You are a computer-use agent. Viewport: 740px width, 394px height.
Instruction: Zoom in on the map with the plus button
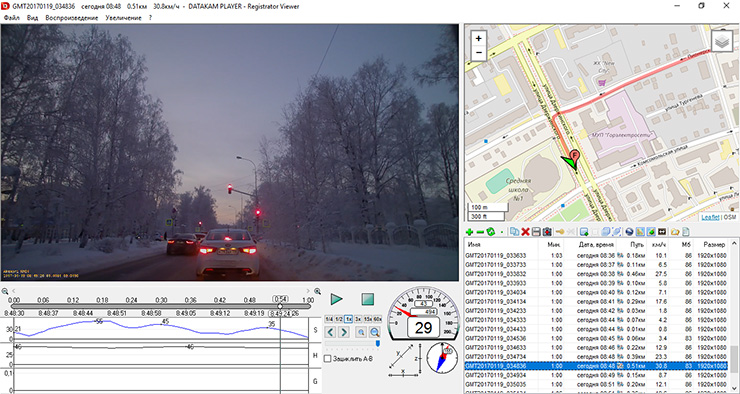pos(479,39)
